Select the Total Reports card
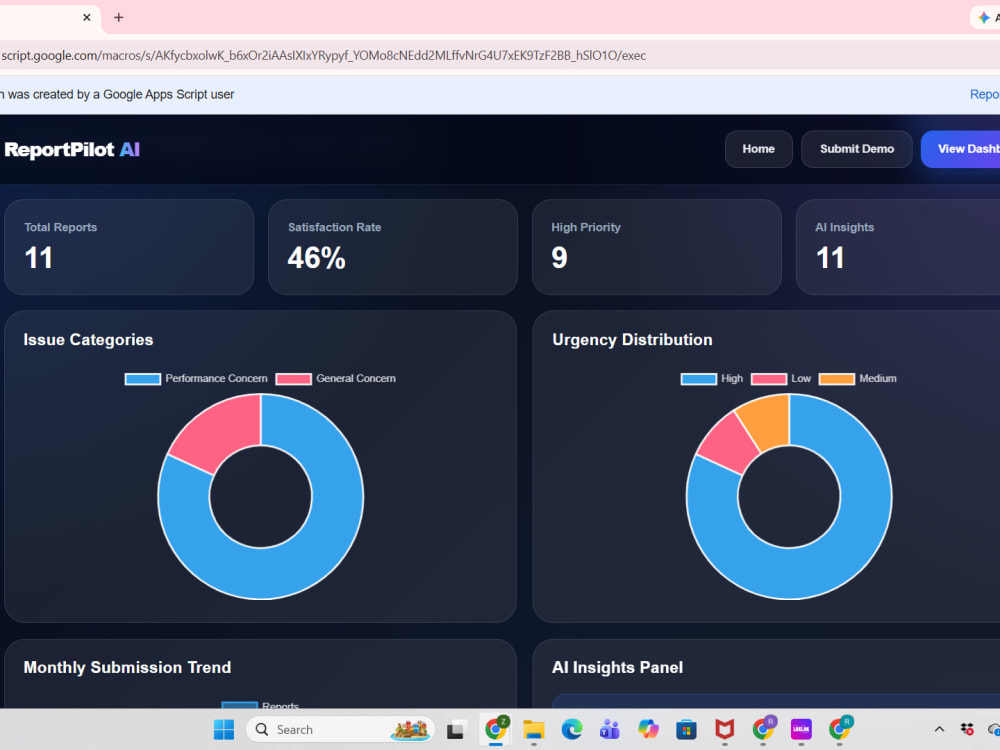The width and height of the screenshot is (1000, 750). pos(129,247)
